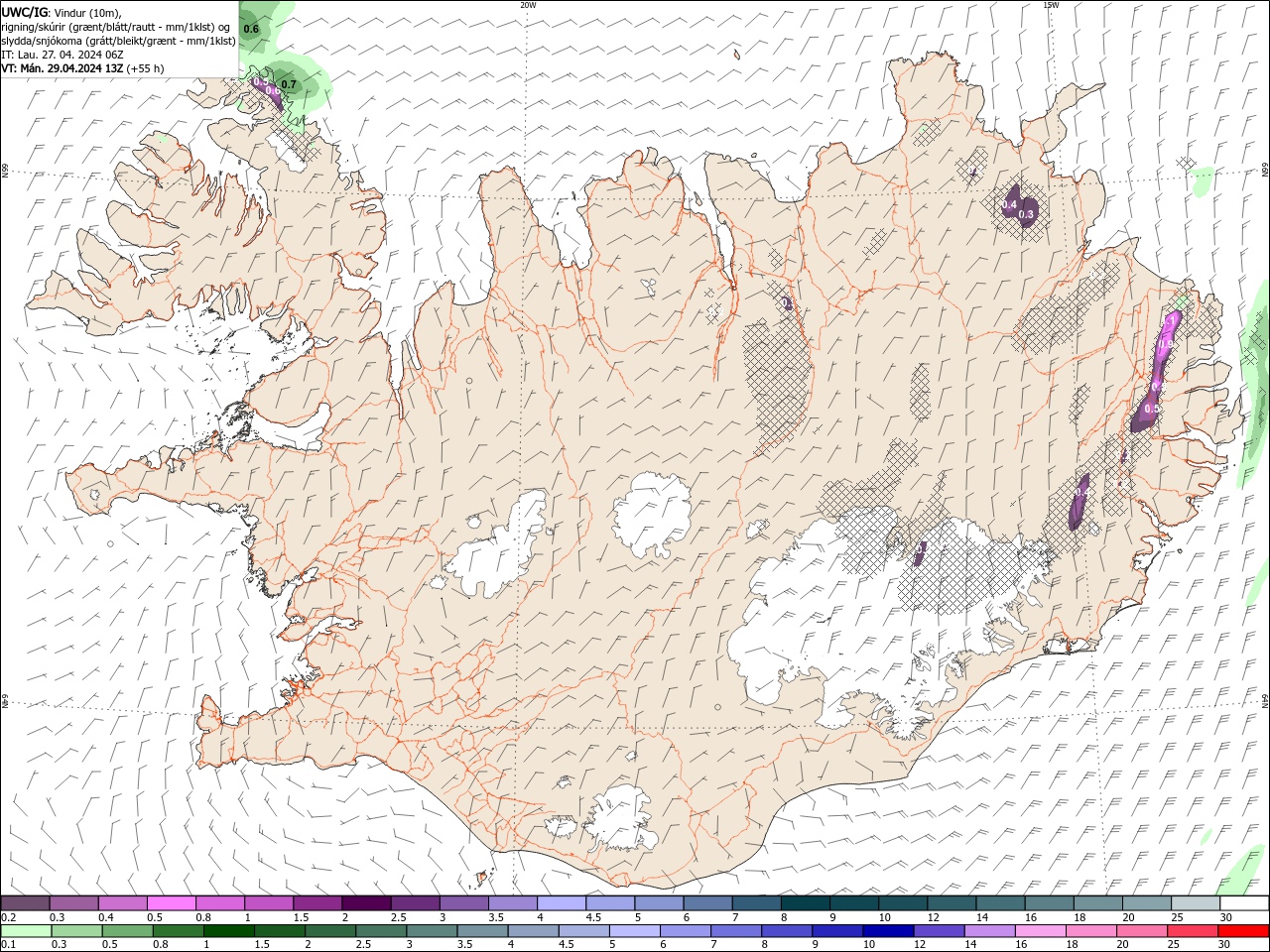Click the 'IT: Lau. 27. 04. 2024 06Z' line
The width and height of the screenshot is (1270, 952).
tap(61, 55)
